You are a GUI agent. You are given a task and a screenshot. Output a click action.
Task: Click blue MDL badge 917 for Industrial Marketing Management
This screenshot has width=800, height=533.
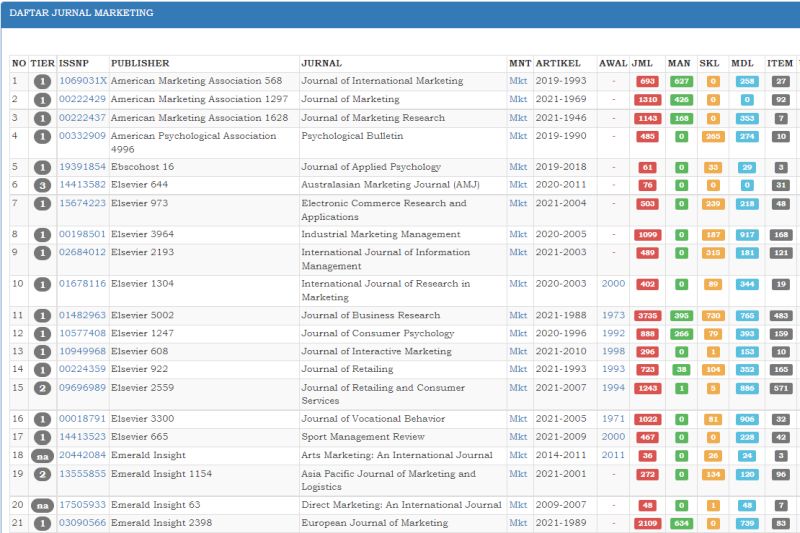pos(747,235)
